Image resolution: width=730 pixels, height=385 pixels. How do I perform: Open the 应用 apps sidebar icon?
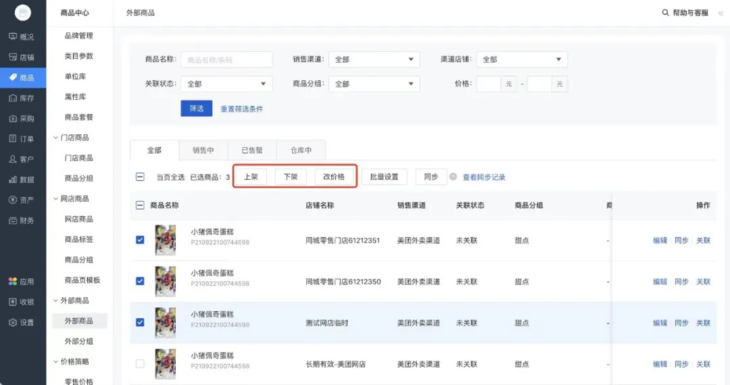click(13, 281)
